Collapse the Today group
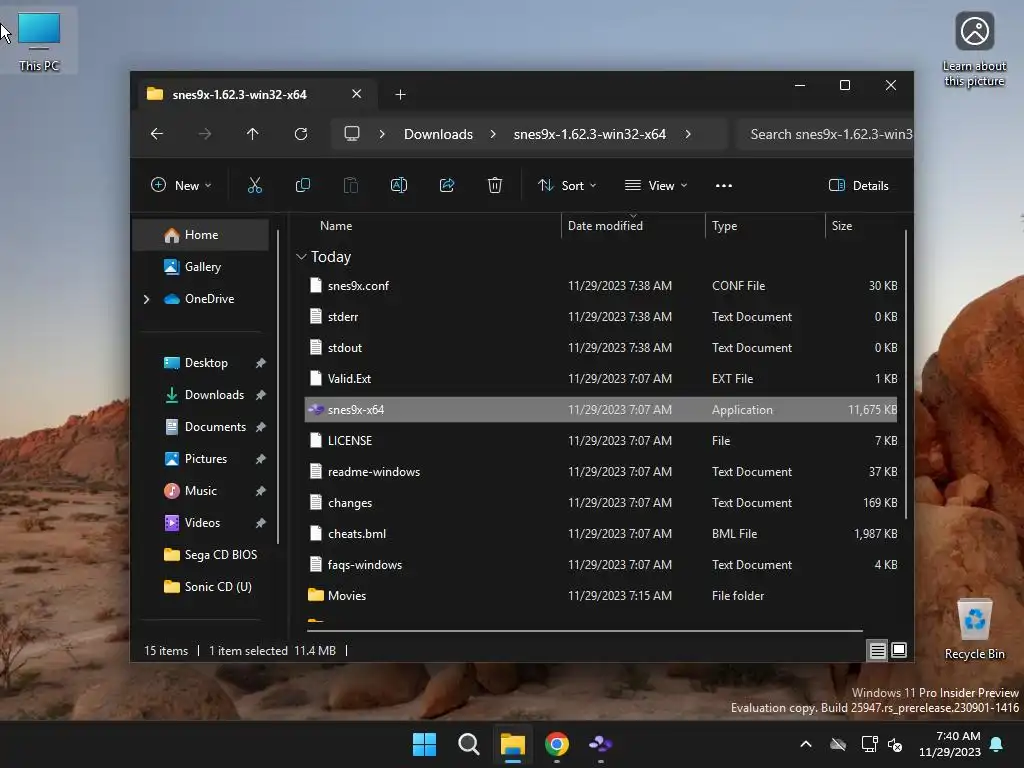Image resolution: width=1024 pixels, height=768 pixels. (x=301, y=257)
